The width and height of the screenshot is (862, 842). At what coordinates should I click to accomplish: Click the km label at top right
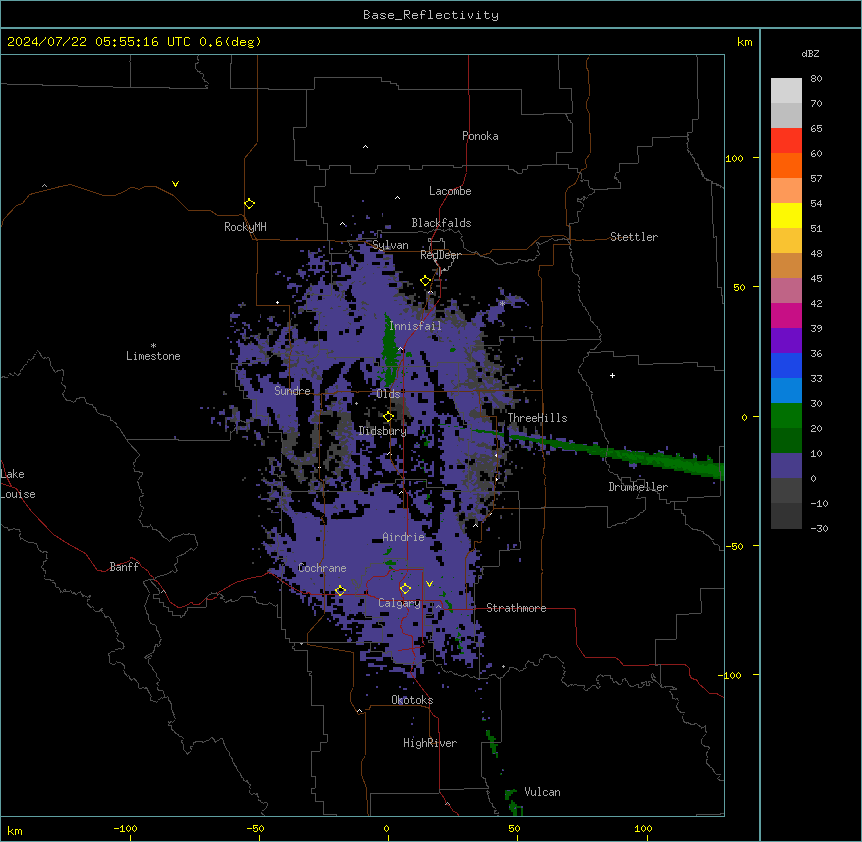[x=744, y=42]
